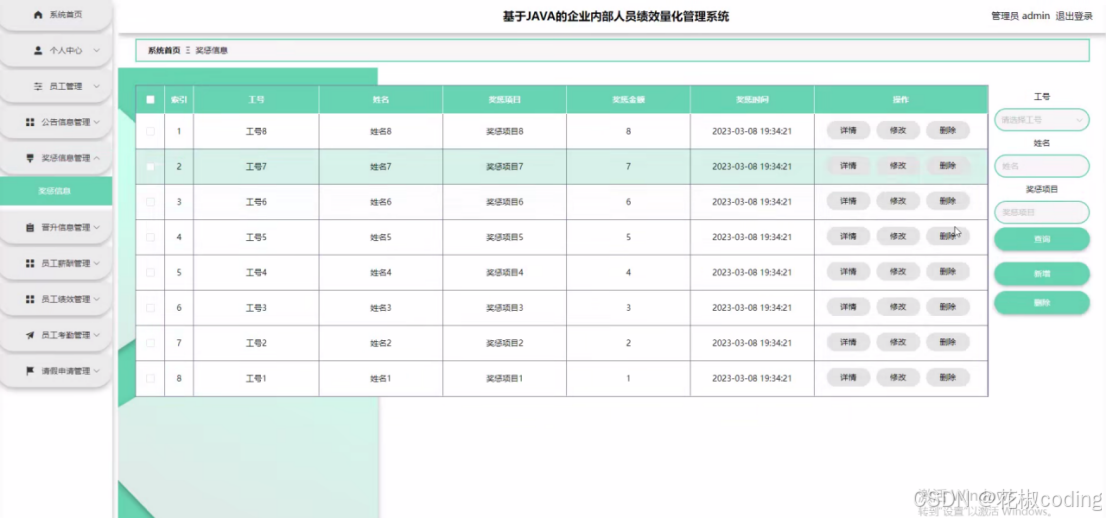This screenshot has width=1106, height=519.
Task: Open 详情 for row 工号8
Action: click(x=848, y=130)
